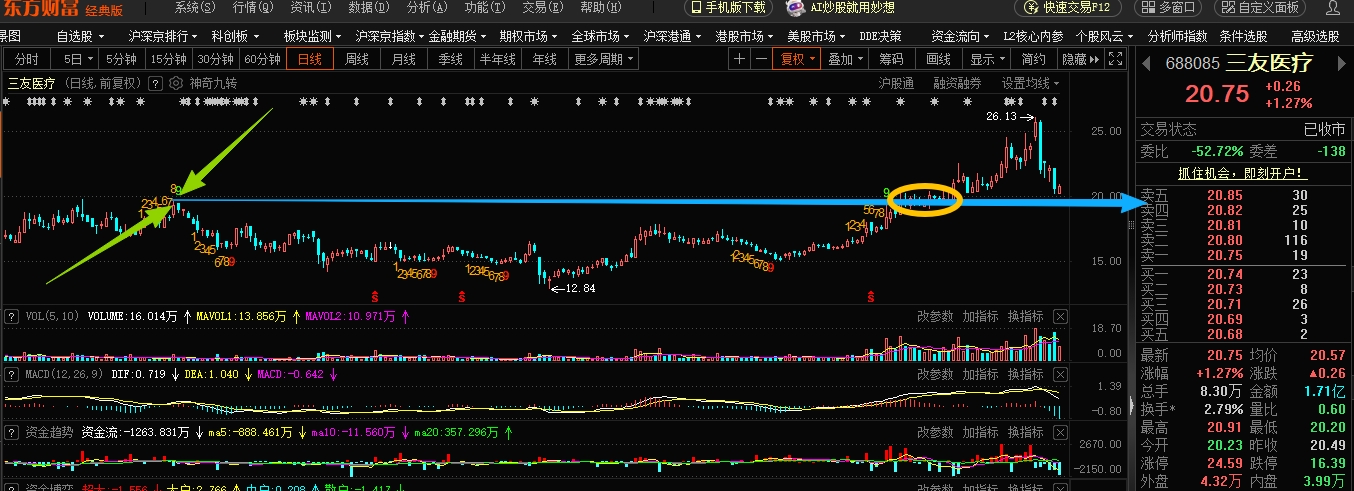Click the 26.13 high price marker

pyautogui.click(x=1000, y=117)
